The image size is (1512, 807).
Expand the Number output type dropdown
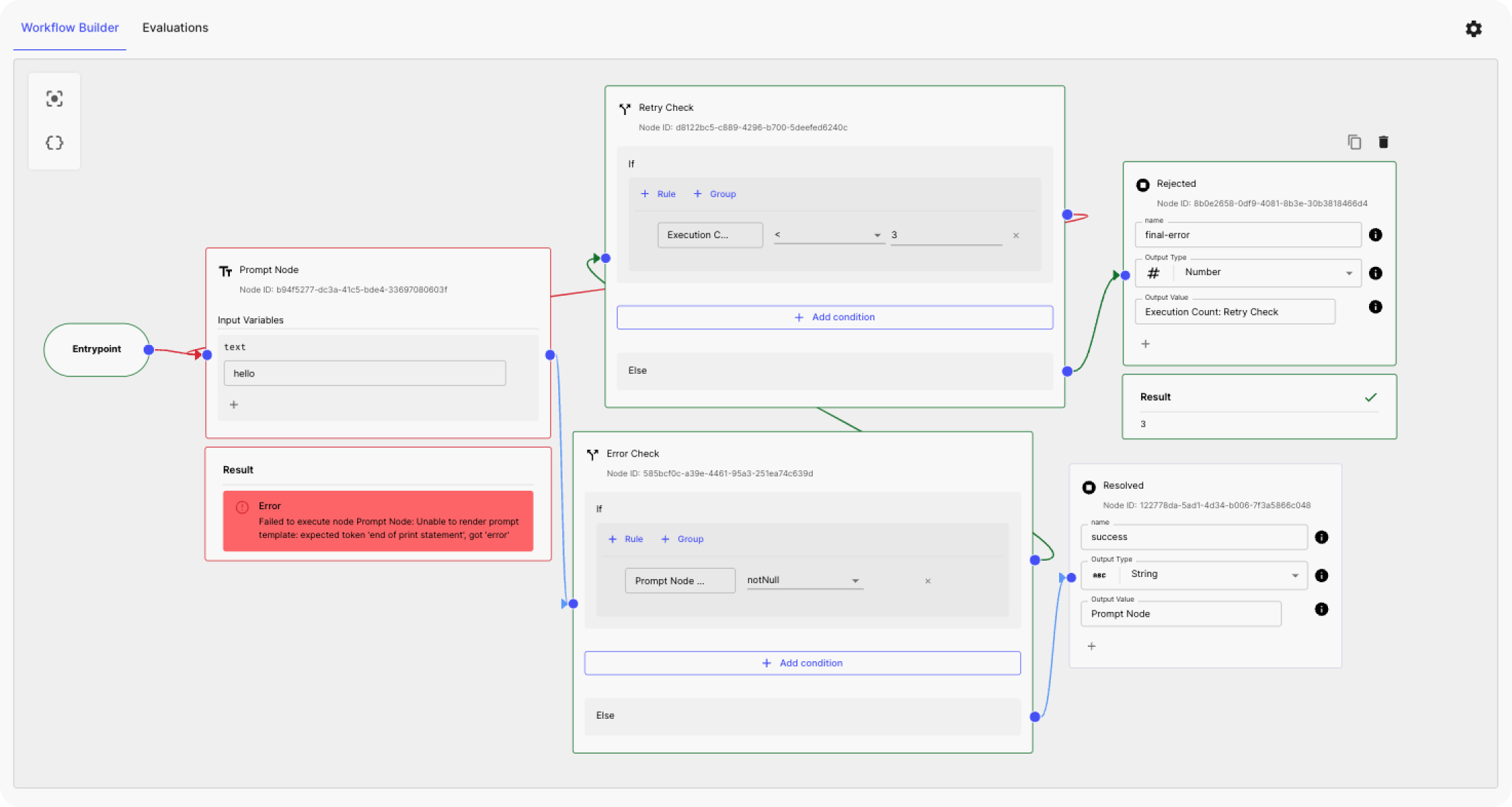(x=1267, y=272)
